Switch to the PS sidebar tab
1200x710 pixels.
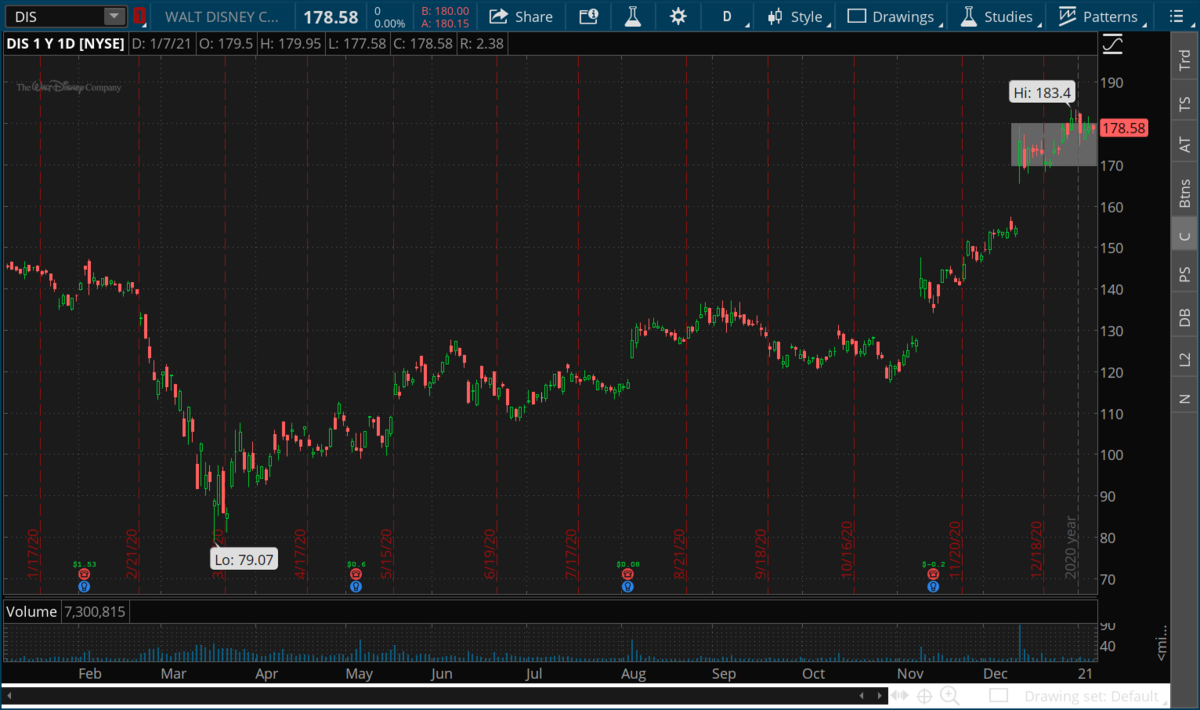[x=1185, y=274]
